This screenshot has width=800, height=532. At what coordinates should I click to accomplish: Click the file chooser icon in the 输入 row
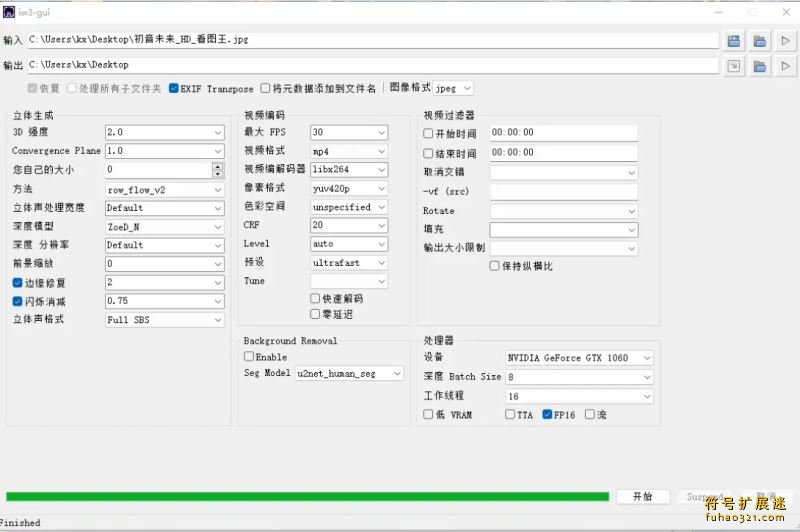pyautogui.click(x=734, y=41)
